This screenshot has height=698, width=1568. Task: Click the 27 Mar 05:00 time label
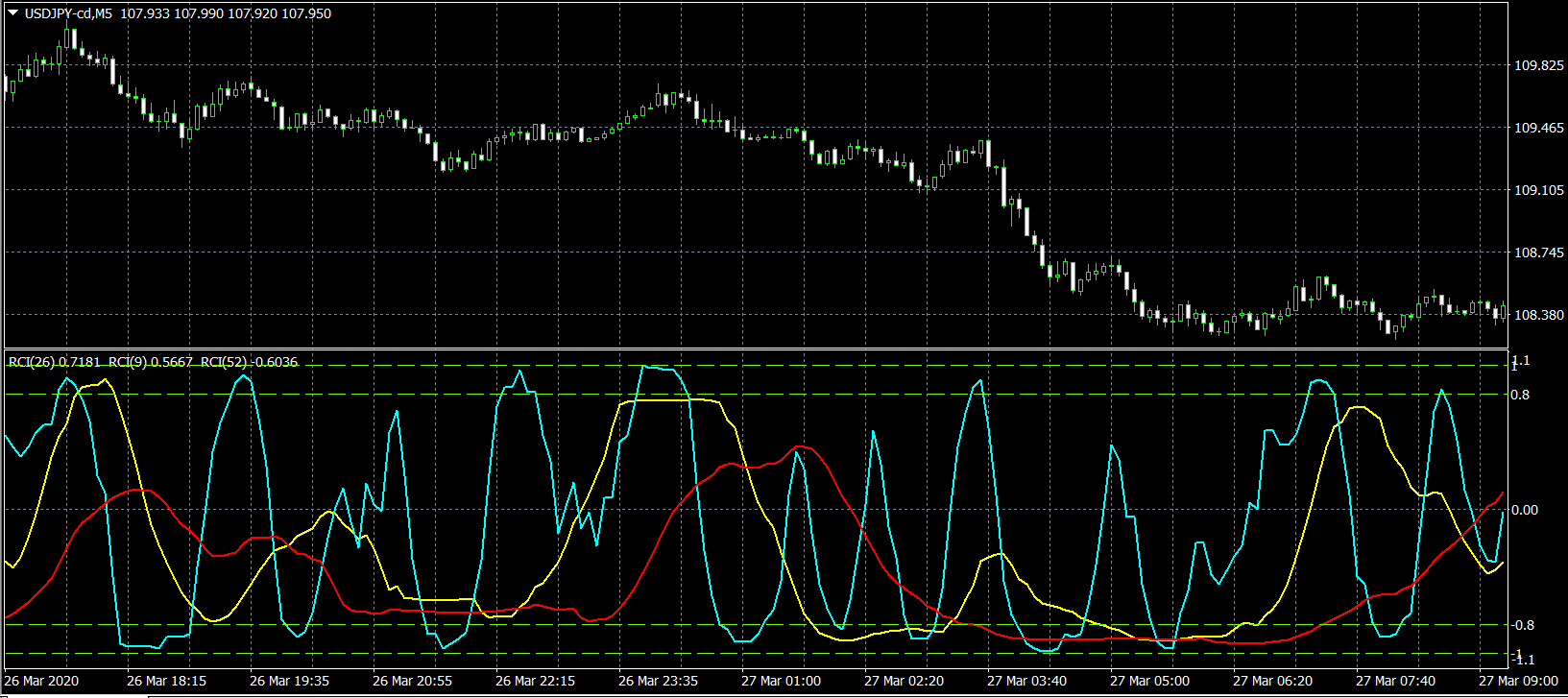coord(1150,681)
